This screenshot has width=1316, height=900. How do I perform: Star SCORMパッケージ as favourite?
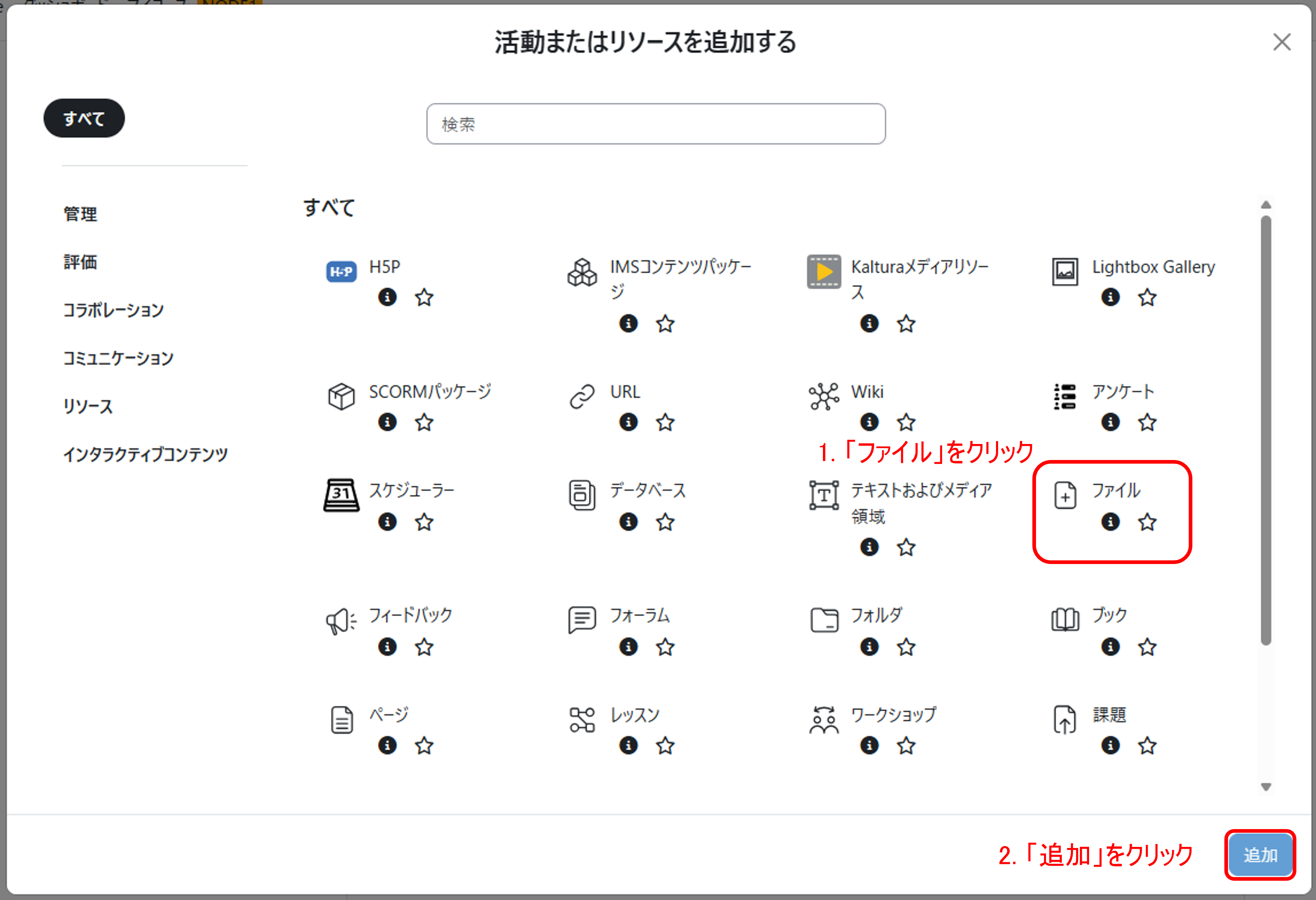[424, 422]
